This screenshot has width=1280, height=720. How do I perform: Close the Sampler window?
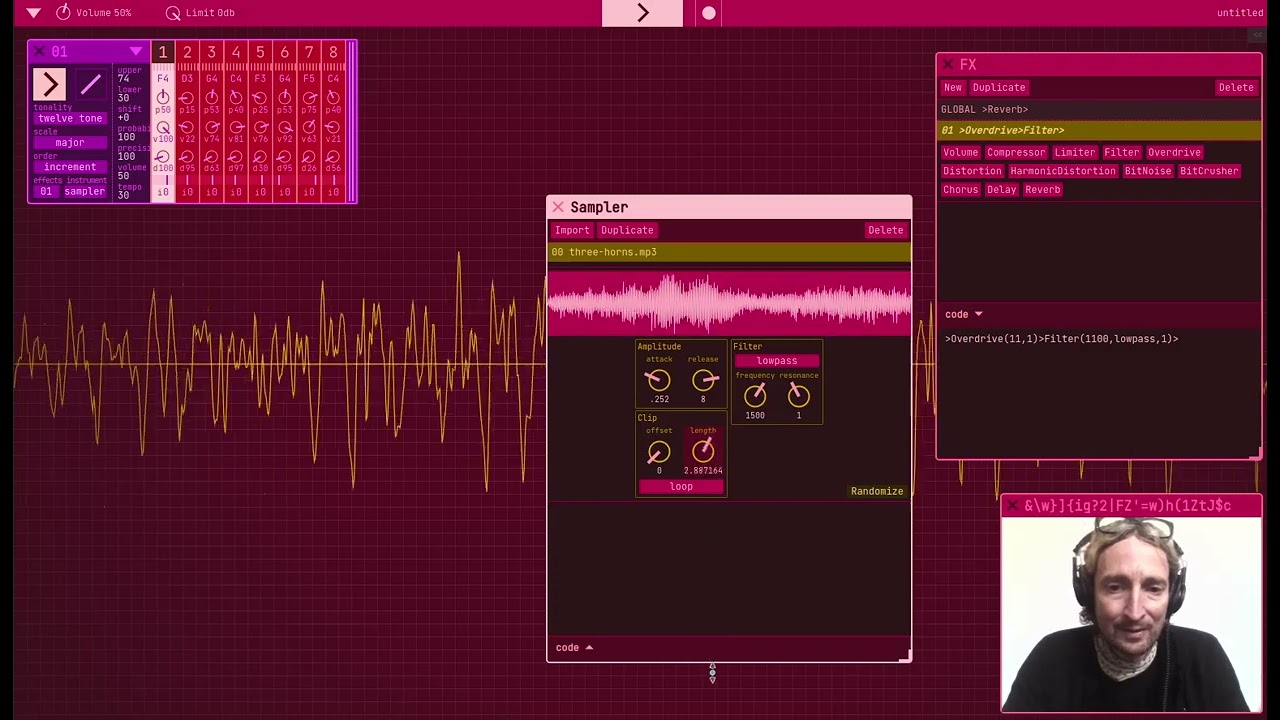tap(558, 207)
